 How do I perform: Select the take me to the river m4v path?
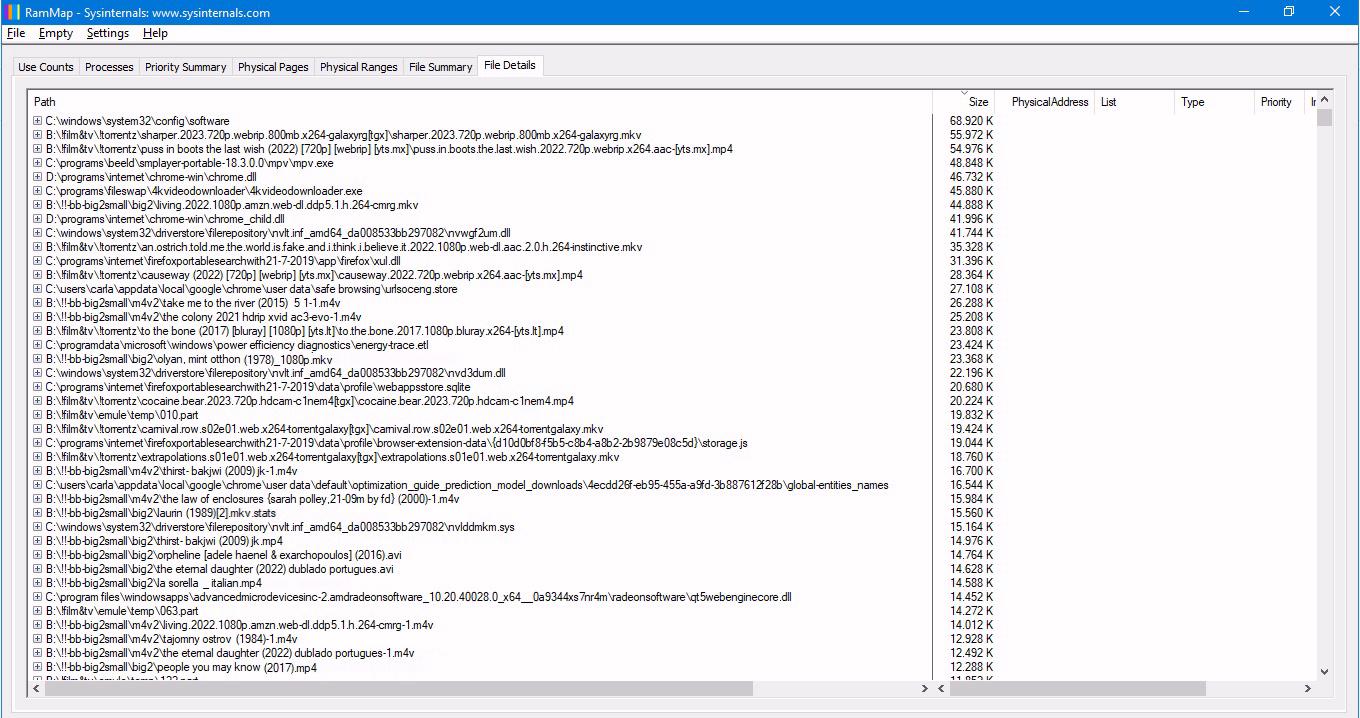pos(193,303)
